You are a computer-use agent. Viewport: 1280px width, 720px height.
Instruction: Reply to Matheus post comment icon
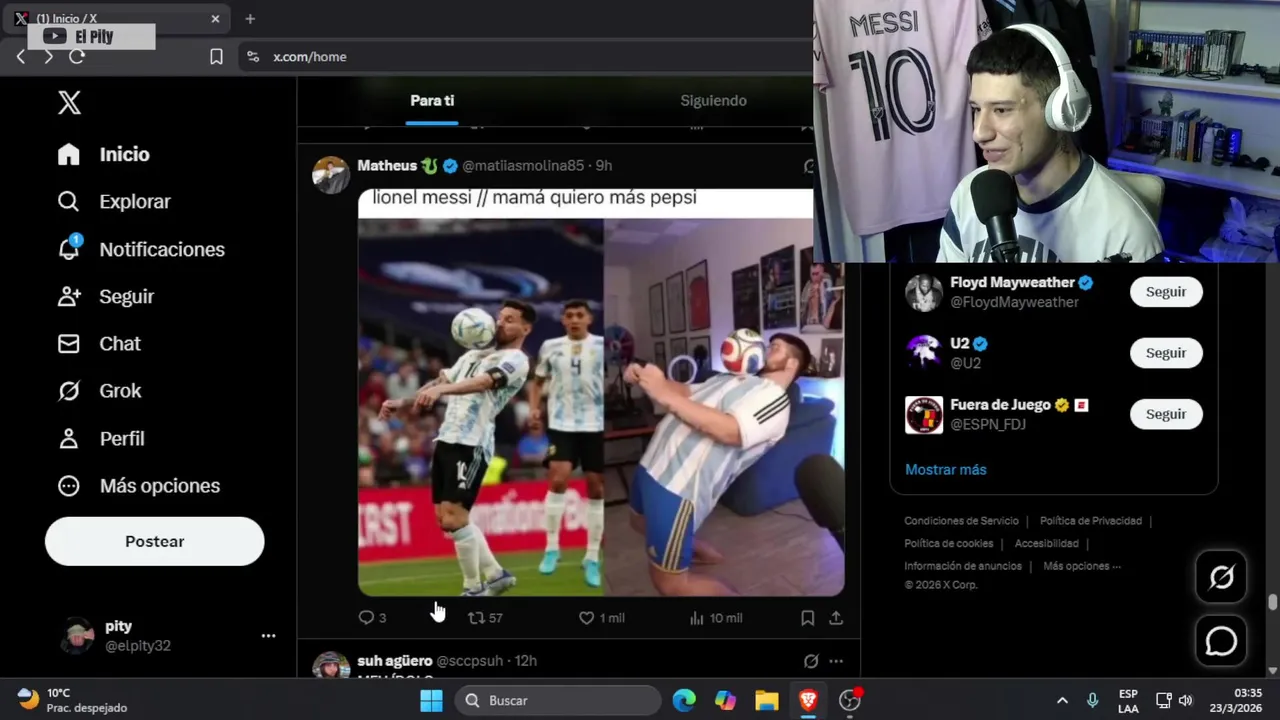click(x=366, y=618)
